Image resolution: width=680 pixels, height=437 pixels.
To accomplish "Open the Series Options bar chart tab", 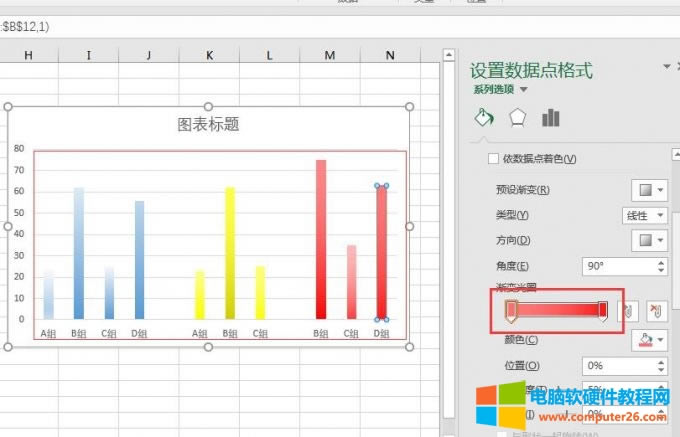I will tap(550, 118).
